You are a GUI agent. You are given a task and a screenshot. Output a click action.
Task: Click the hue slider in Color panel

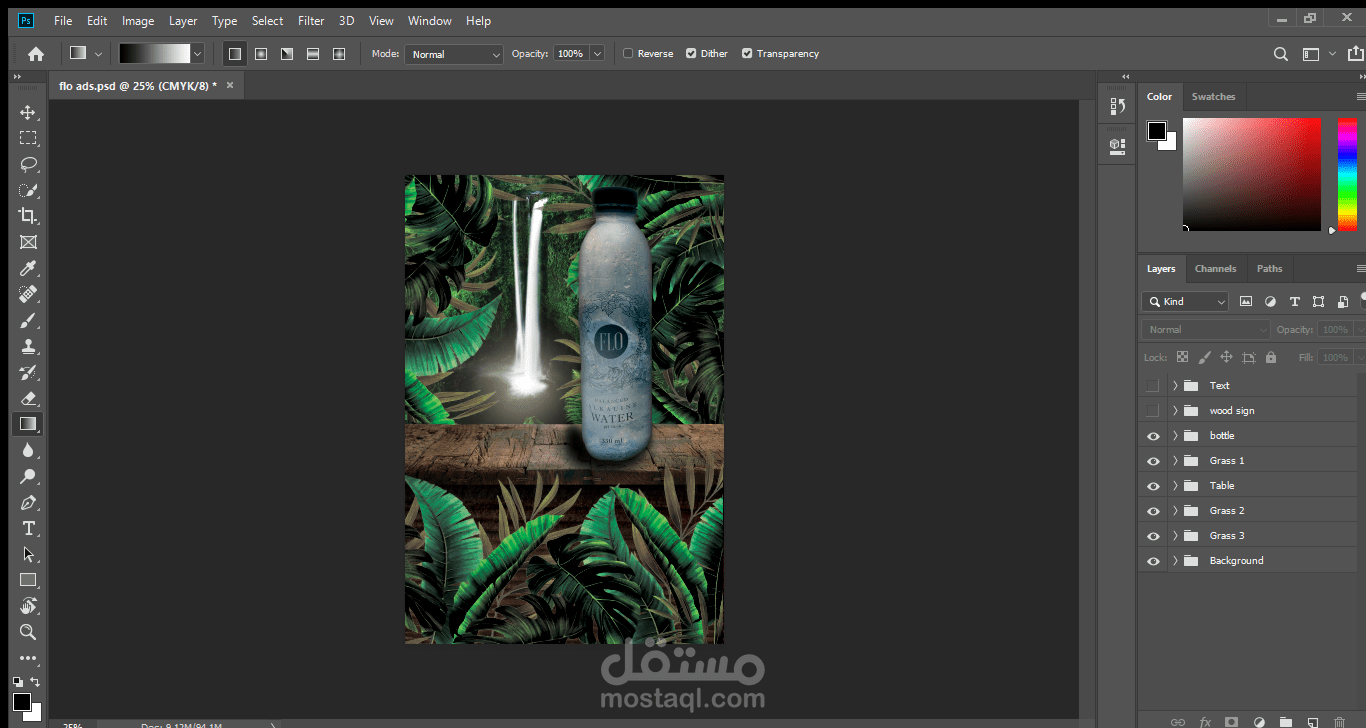click(1347, 174)
